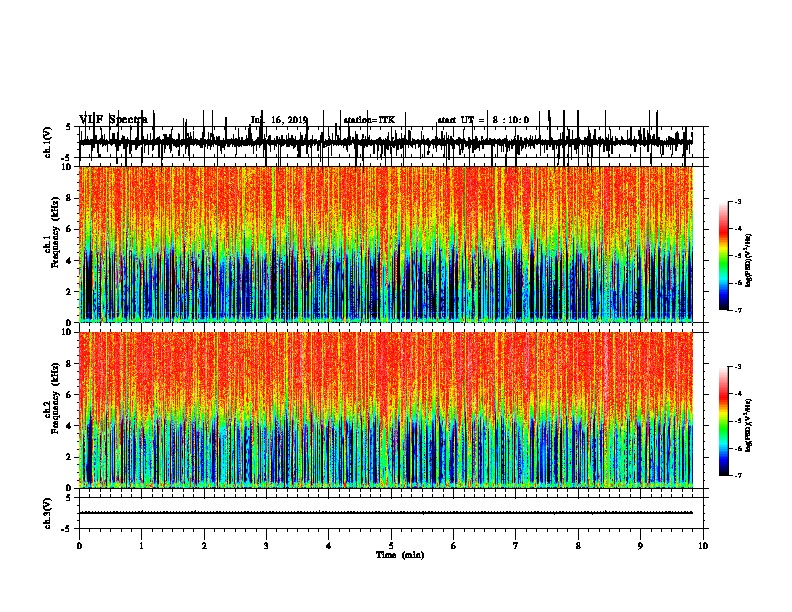Click time axis tick label 6
The width and height of the screenshot is (792, 612).
pyautogui.click(x=454, y=546)
